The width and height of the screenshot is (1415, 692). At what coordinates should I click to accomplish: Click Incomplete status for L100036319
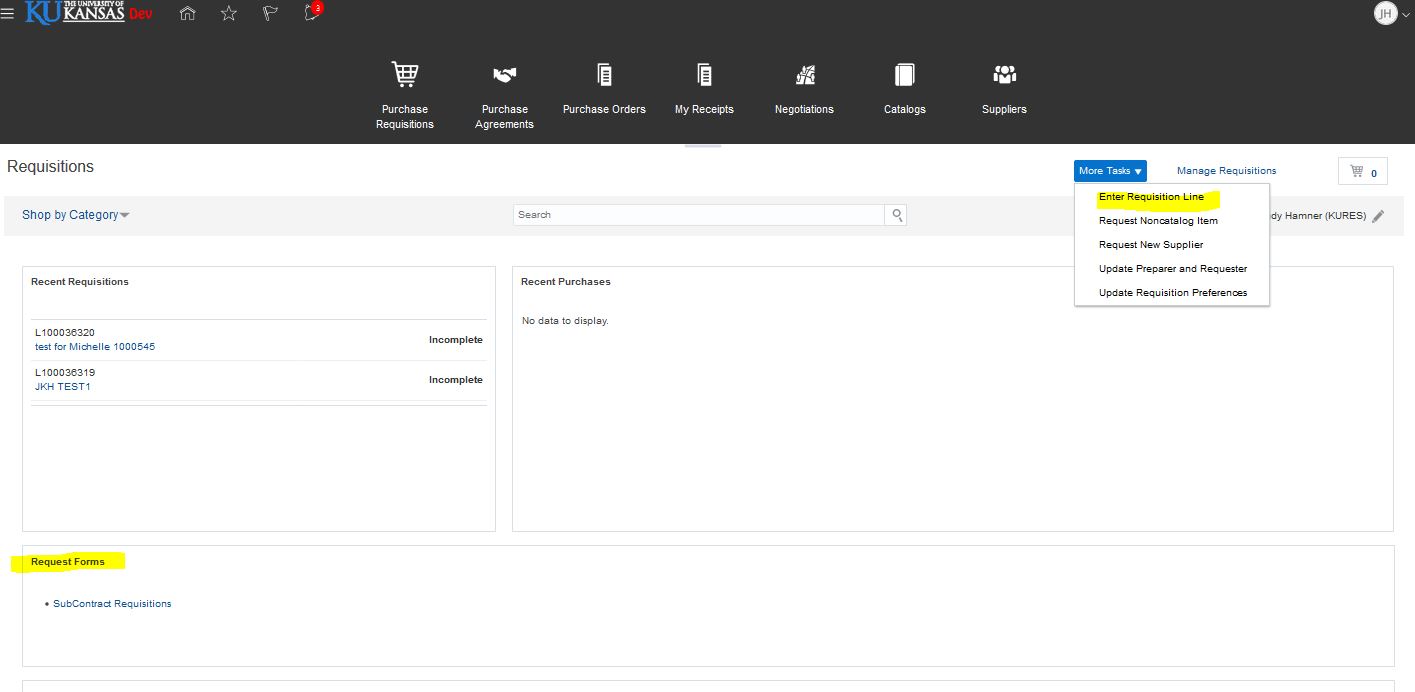[x=456, y=380]
